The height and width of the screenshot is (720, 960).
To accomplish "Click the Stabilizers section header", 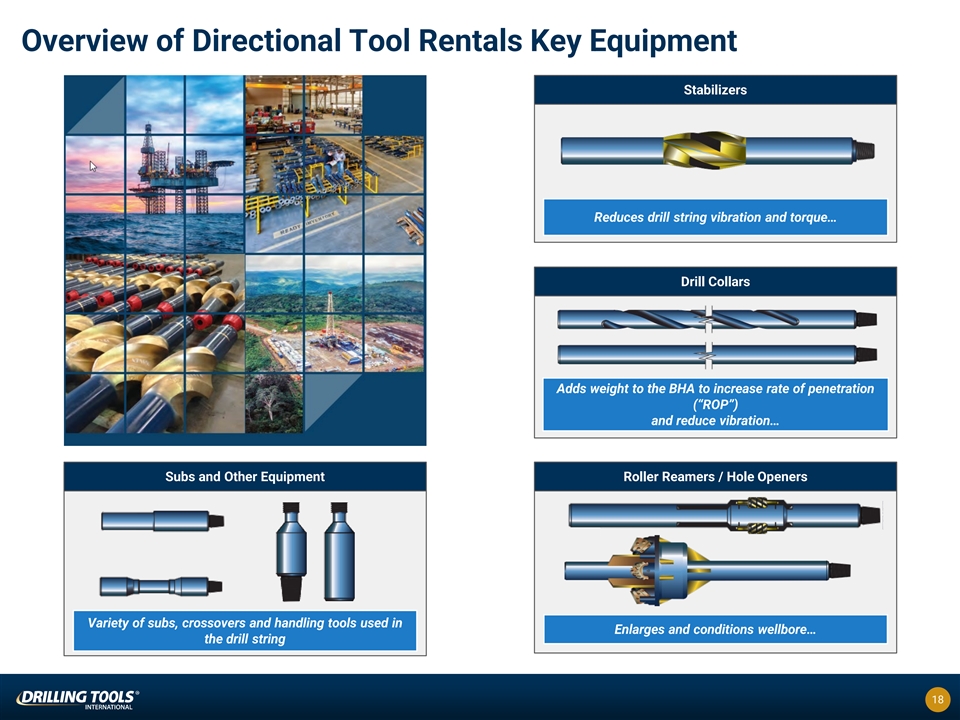I will 715,90.
